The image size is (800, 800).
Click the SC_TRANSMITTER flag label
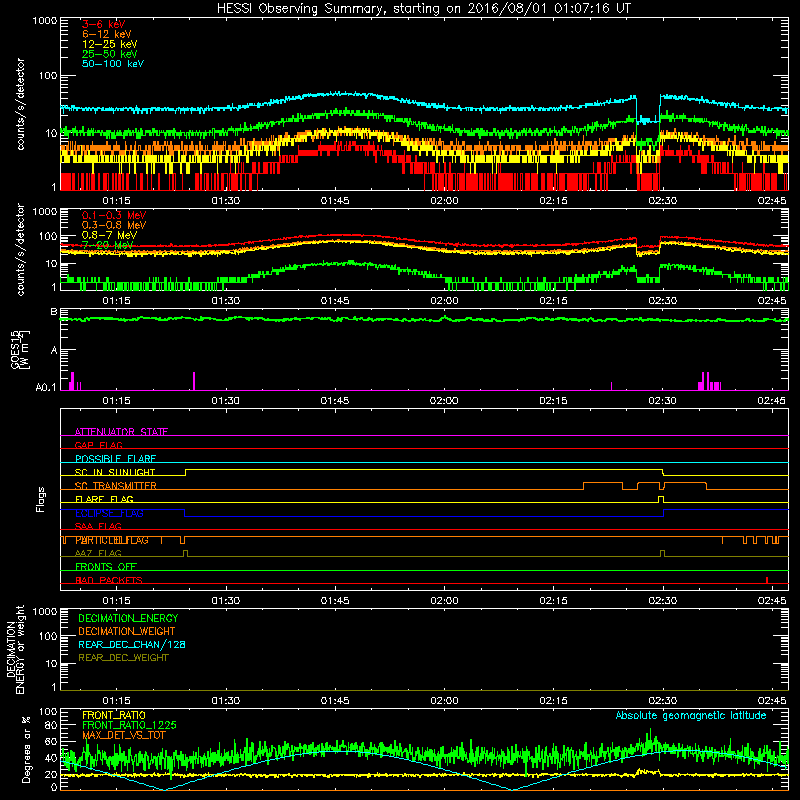pos(116,486)
